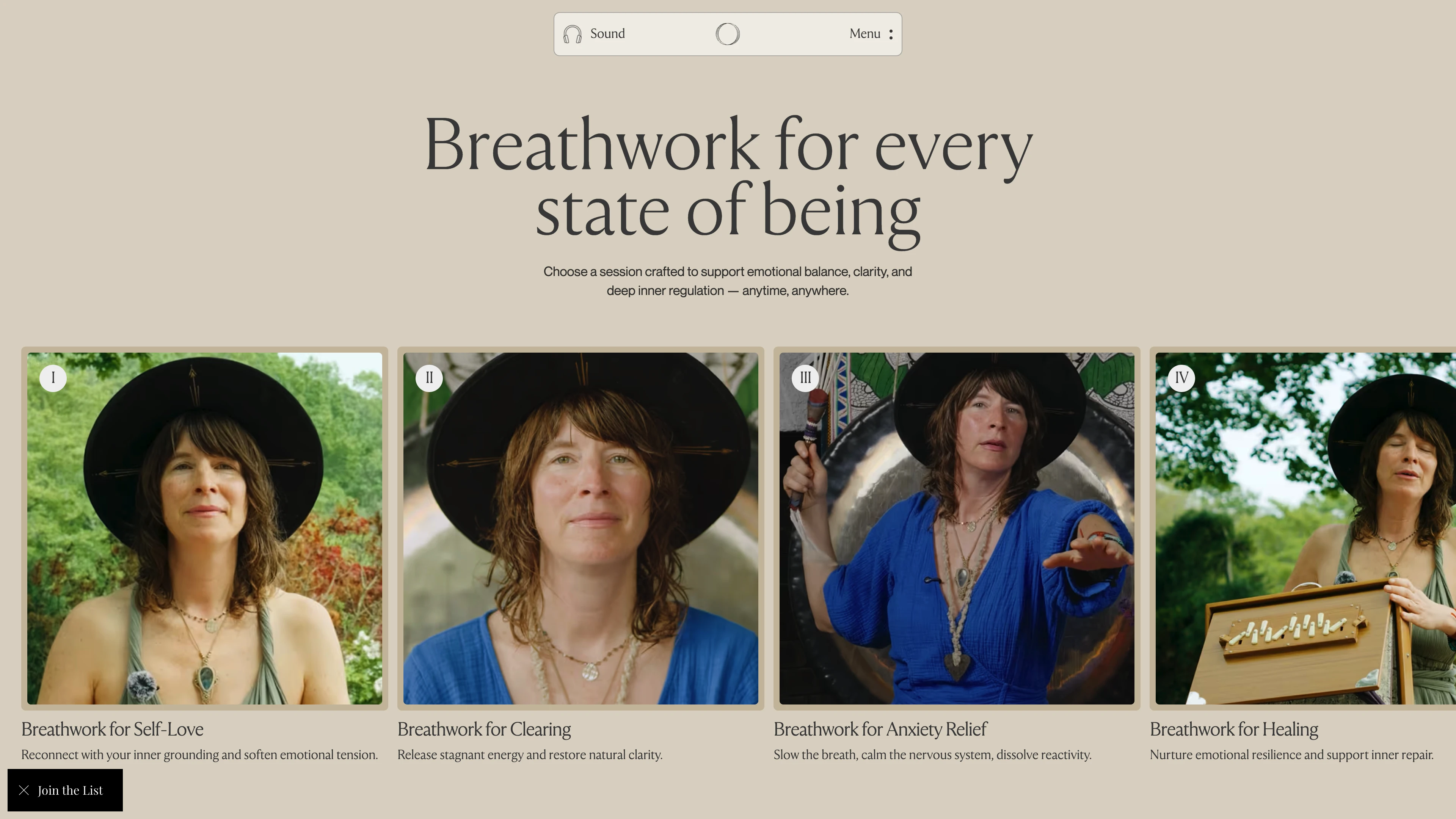Click the Breathwork for Healing title
Screen dimensions: 1456x819
1234,729
